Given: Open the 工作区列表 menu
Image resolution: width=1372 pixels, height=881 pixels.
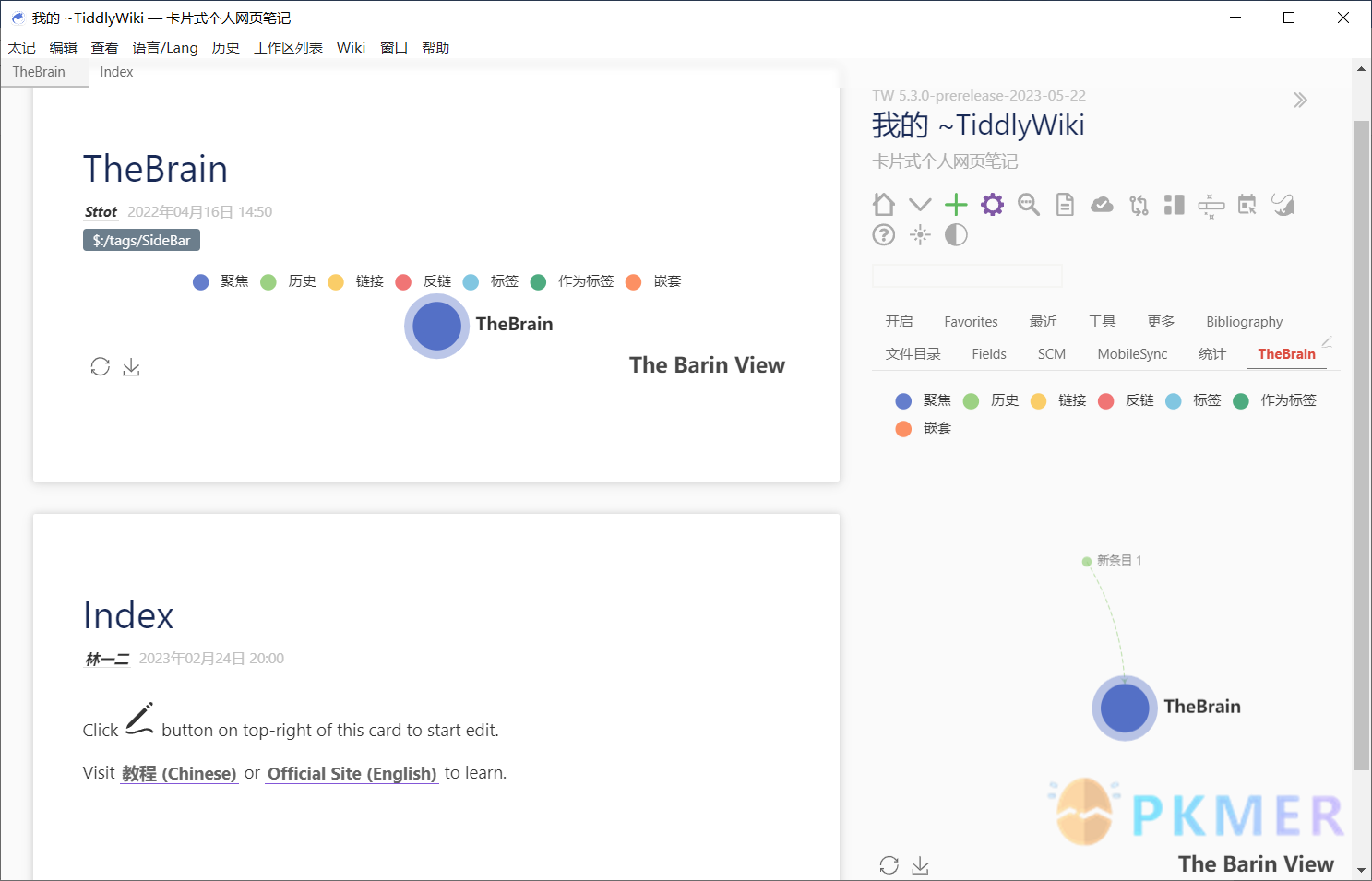Looking at the screenshot, I should 288,47.
